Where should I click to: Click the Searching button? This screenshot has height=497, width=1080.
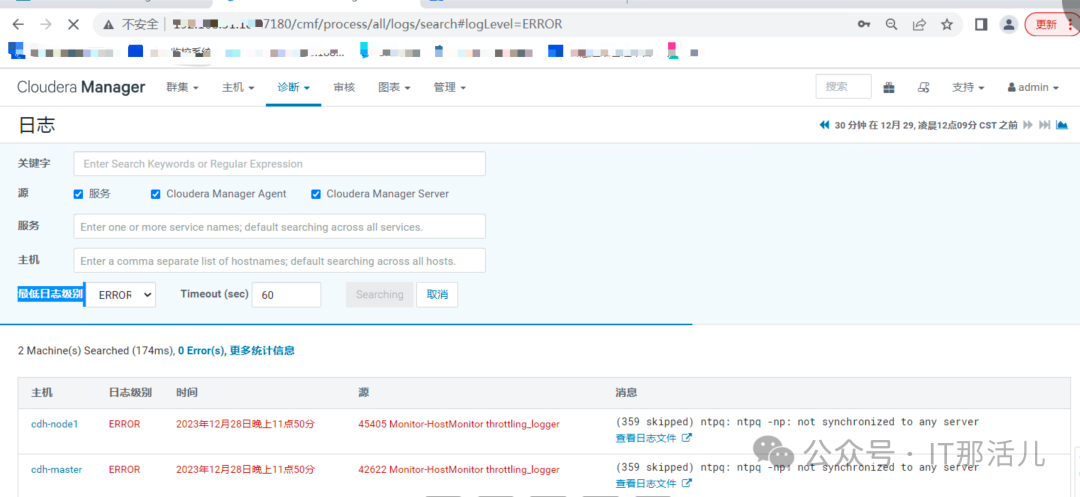[380, 295]
